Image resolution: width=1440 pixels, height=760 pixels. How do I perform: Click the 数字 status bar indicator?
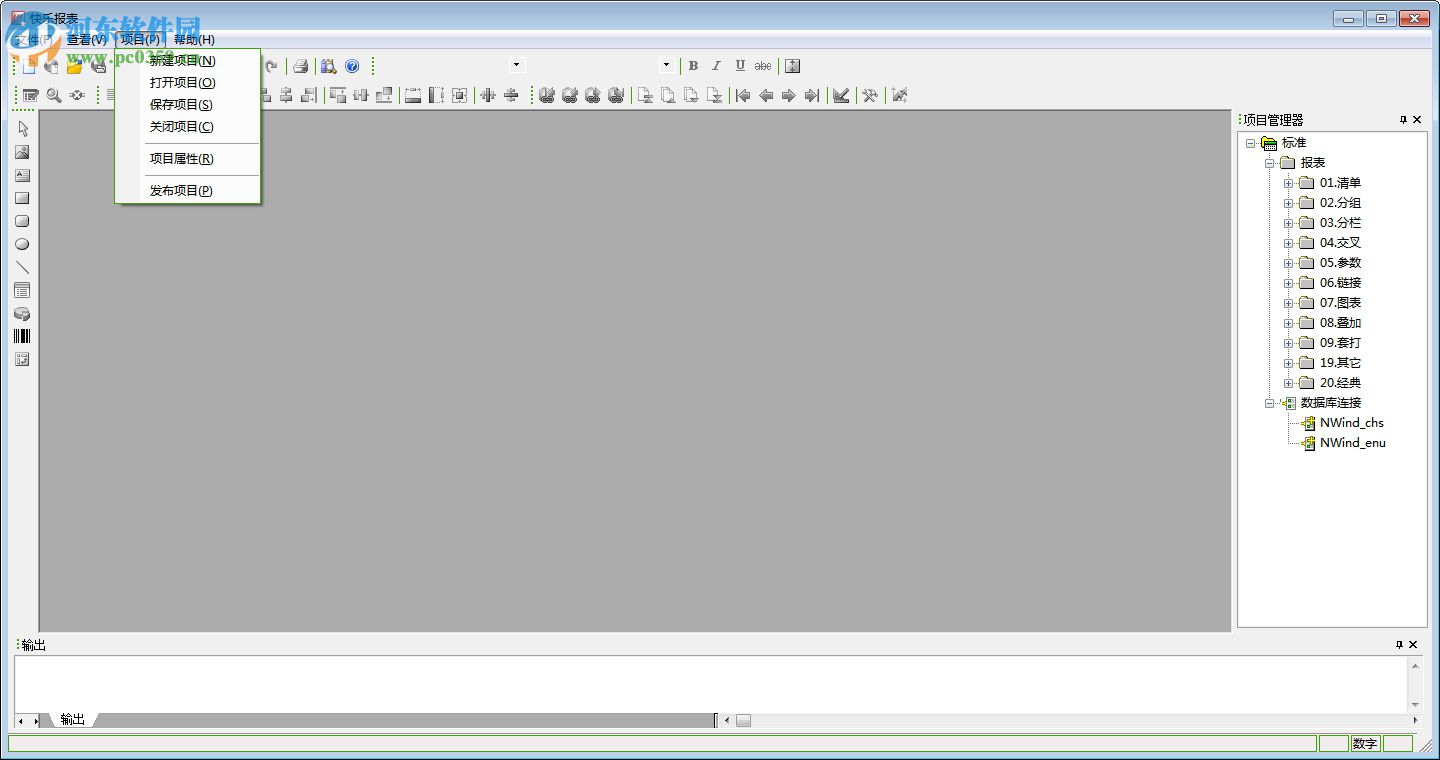tap(1364, 744)
